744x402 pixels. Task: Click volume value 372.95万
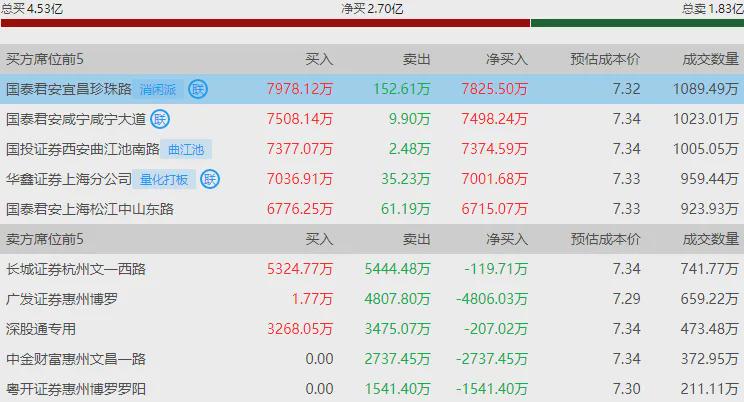(709, 359)
